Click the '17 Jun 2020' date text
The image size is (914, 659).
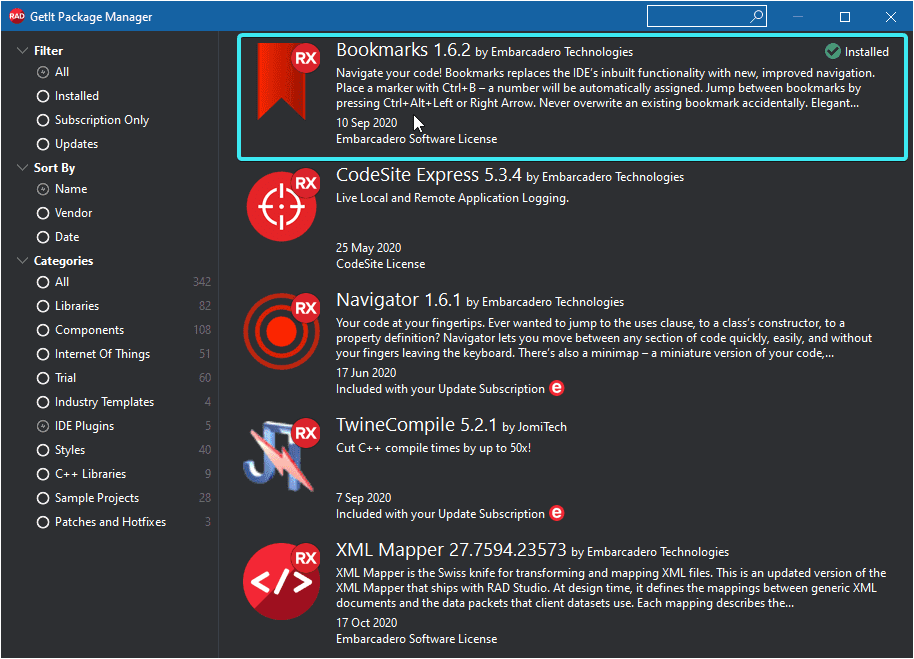366,373
